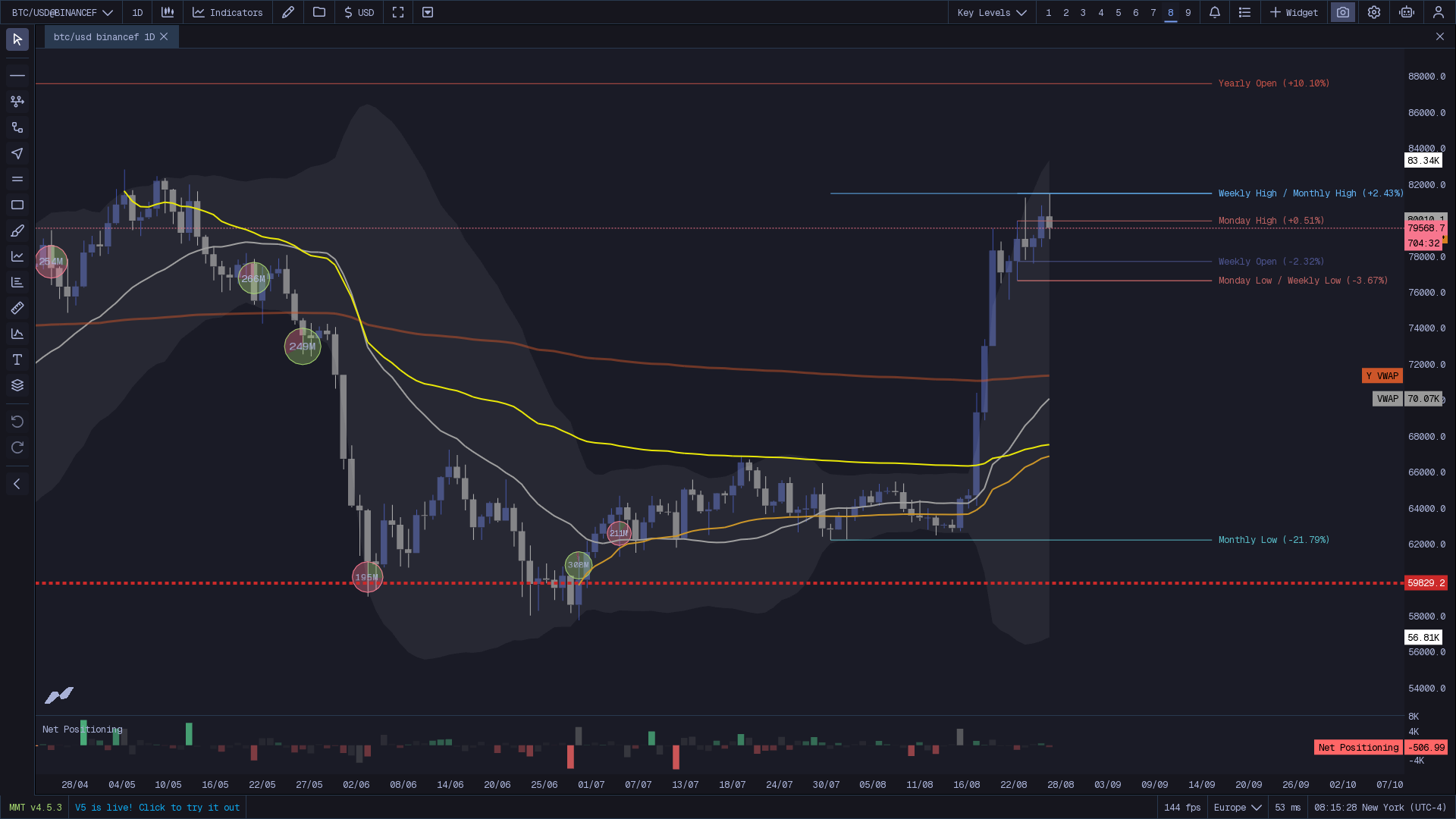Click the USD currency button
The image size is (1456, 819).
[x=359, y=12]
